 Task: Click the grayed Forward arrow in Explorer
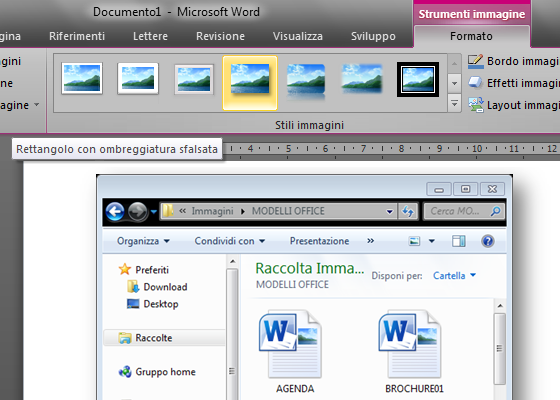(x=138, y=212)
